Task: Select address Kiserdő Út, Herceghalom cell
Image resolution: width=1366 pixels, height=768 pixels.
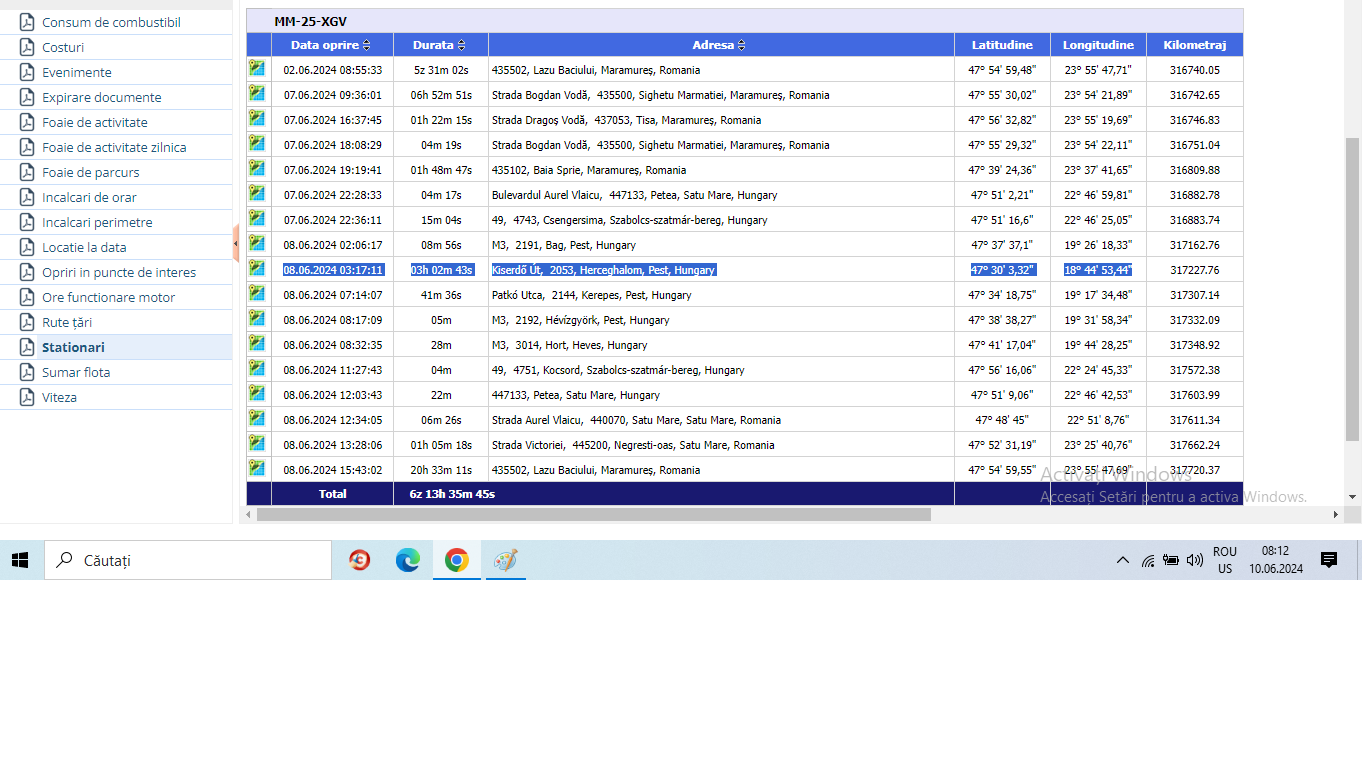Action: coord(720,270)
